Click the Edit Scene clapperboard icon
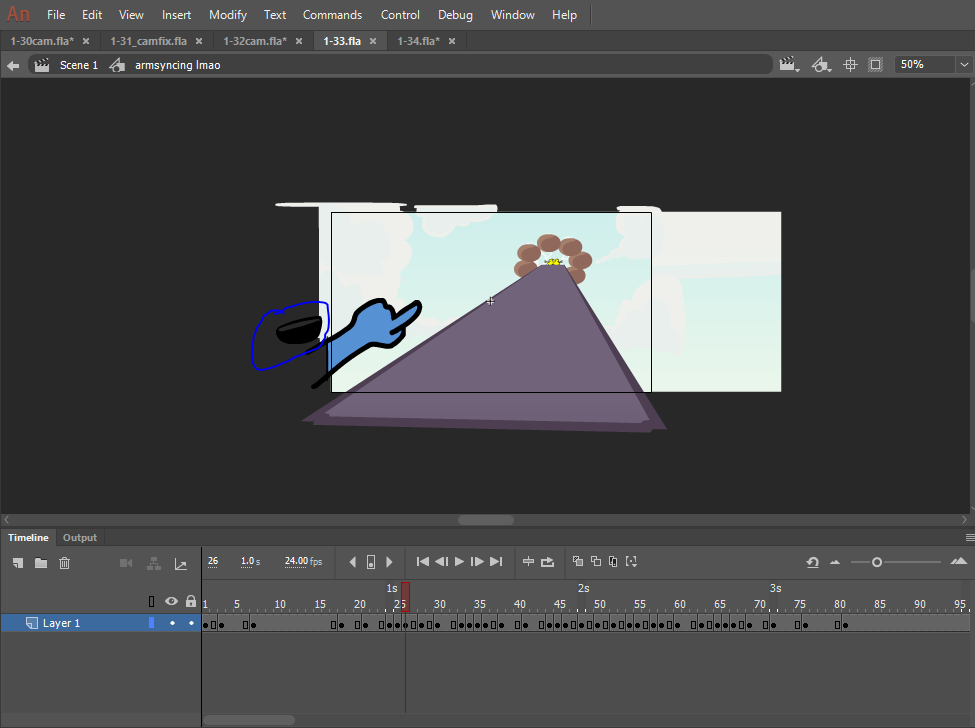Screen dimensions: 975x728 789,64
